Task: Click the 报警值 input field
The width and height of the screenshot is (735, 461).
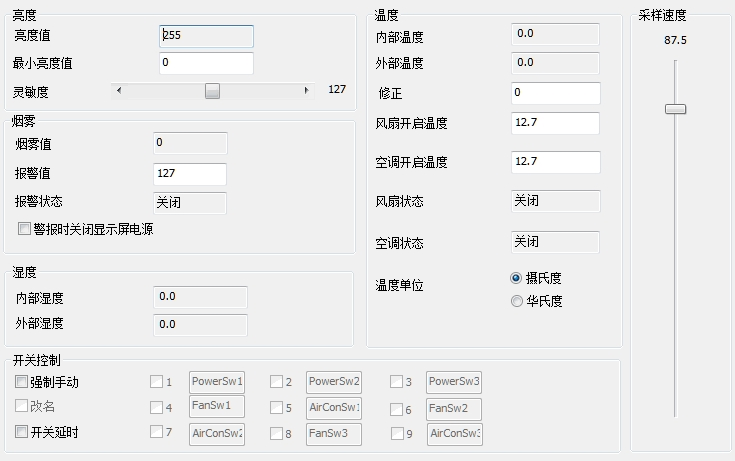Action: [x=190, y=173]
